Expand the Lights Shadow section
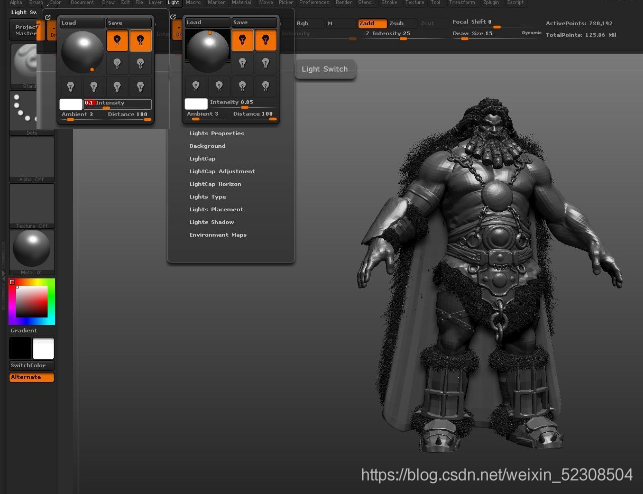643x494 pixels. click(212, 222)
